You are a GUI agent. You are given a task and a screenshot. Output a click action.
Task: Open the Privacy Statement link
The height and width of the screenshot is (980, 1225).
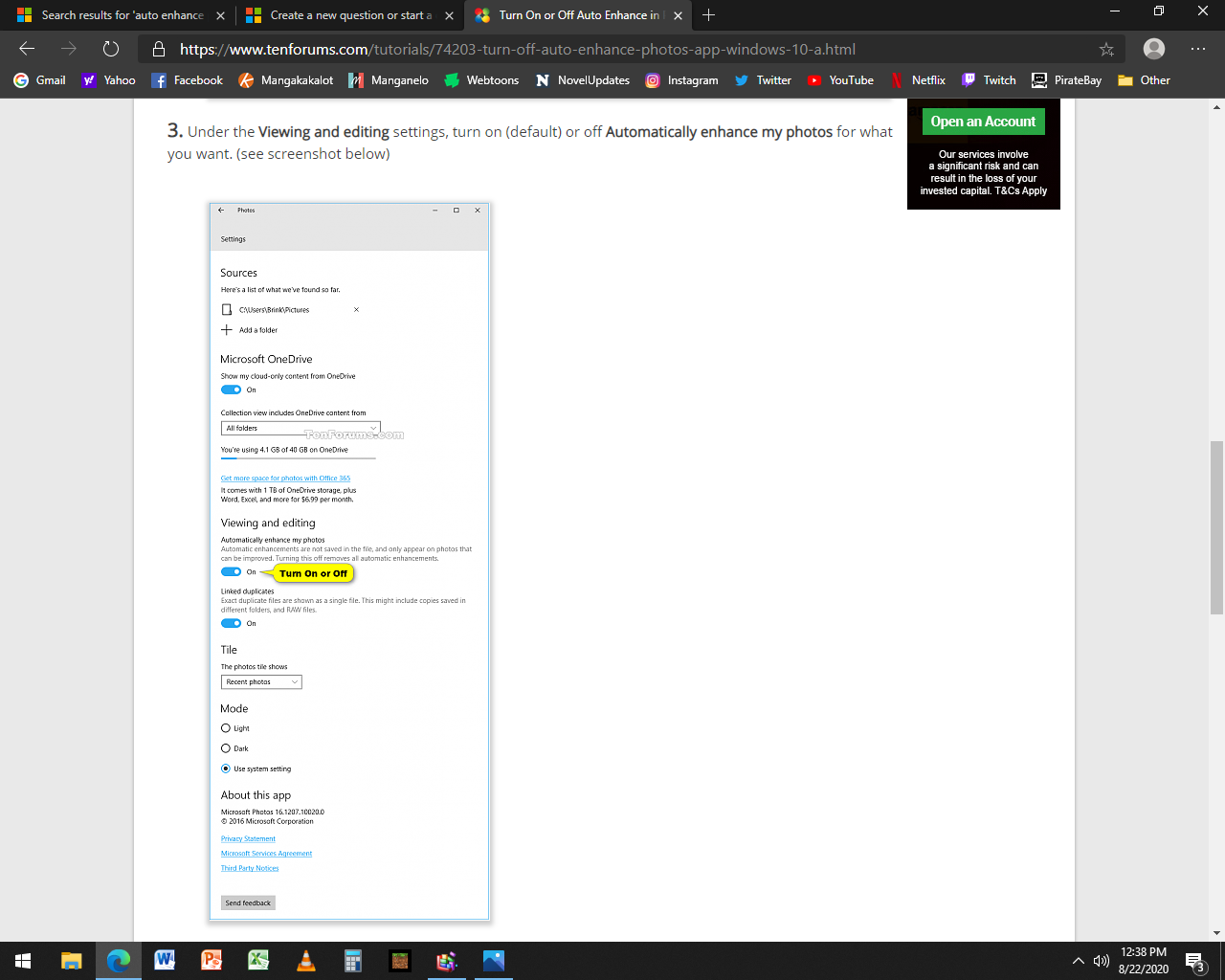pos(248,838)
